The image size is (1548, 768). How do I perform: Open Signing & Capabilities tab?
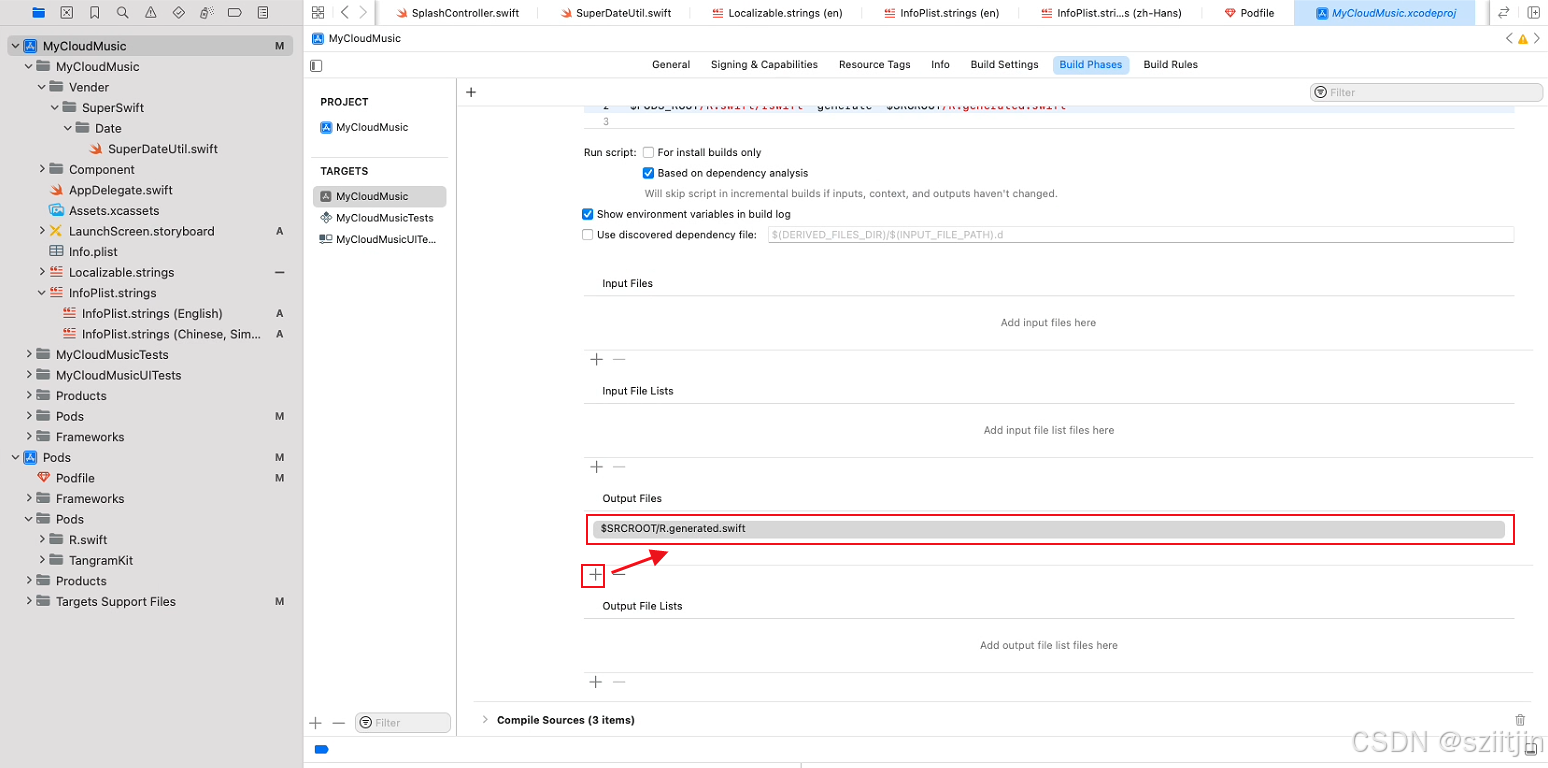tap(764, 65)
